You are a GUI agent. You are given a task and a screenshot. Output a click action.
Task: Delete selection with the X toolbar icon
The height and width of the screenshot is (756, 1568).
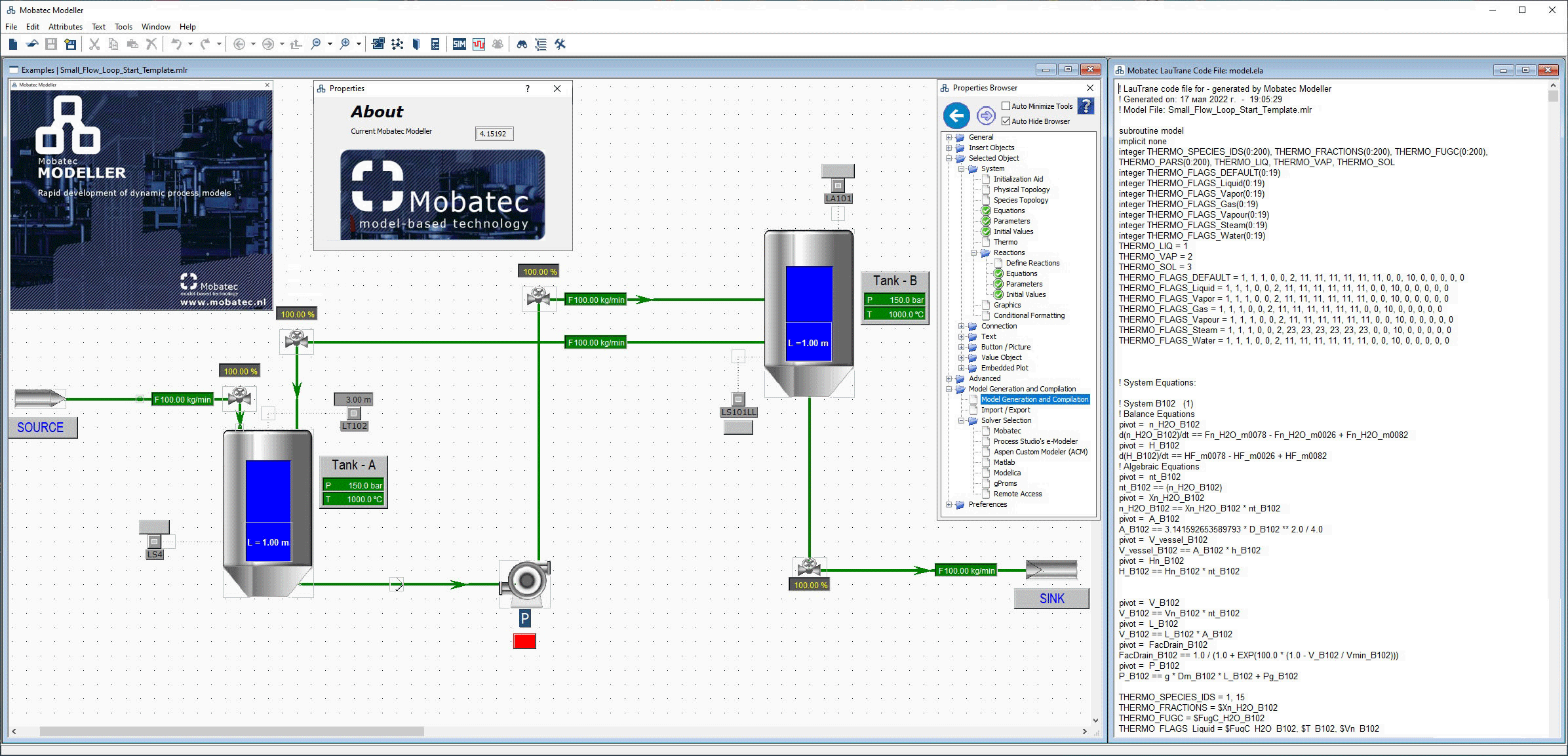(151, 44)
